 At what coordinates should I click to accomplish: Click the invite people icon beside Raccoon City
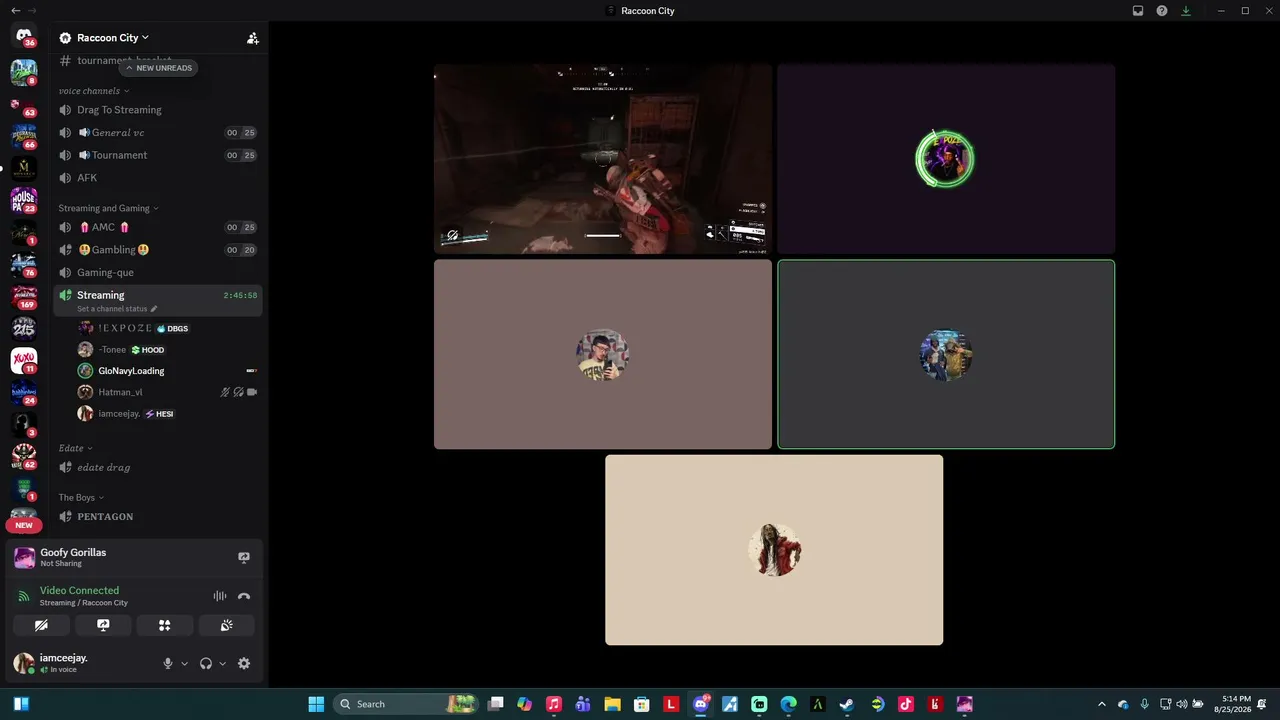click(x=253, y=38)
